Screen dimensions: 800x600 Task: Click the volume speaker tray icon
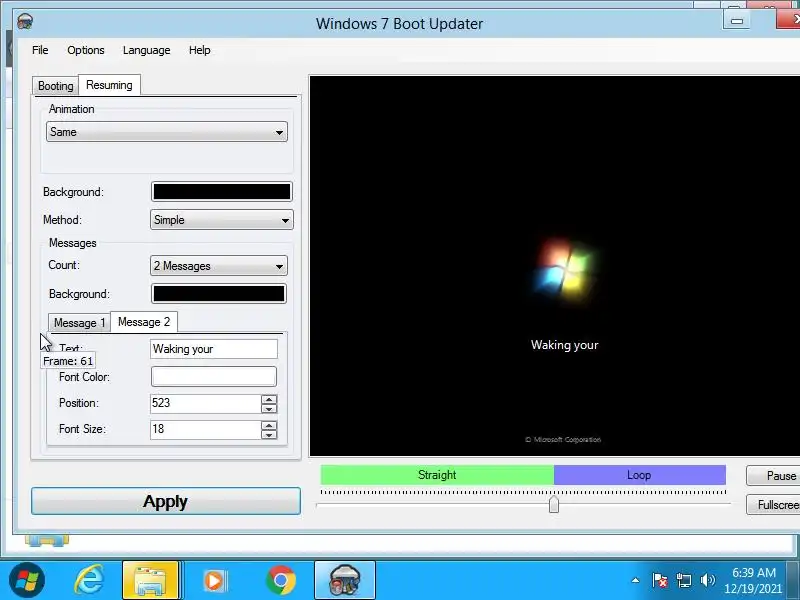click(708, 580)
